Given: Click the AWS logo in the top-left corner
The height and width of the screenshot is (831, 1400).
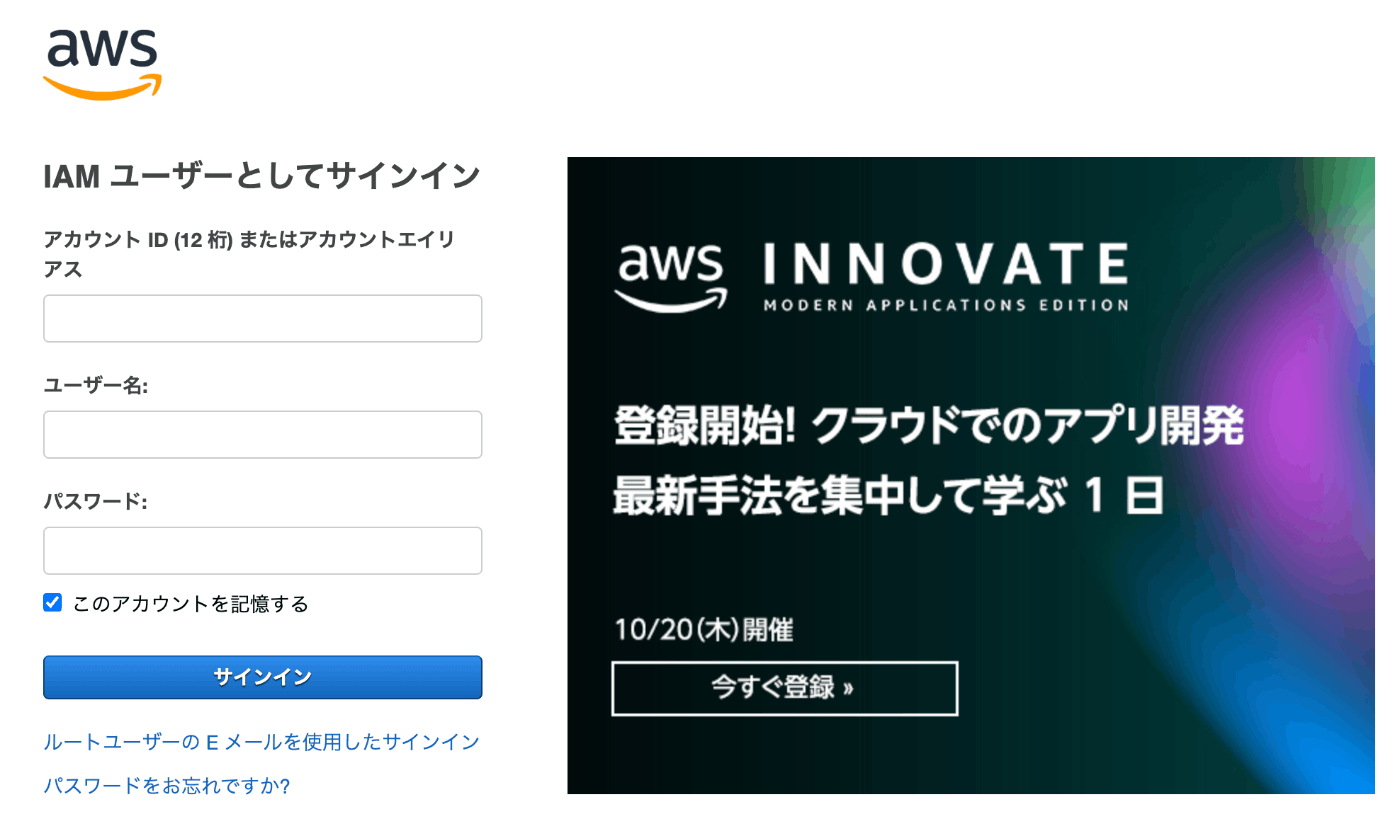Looking at the screenshot, I should [101, 60].
